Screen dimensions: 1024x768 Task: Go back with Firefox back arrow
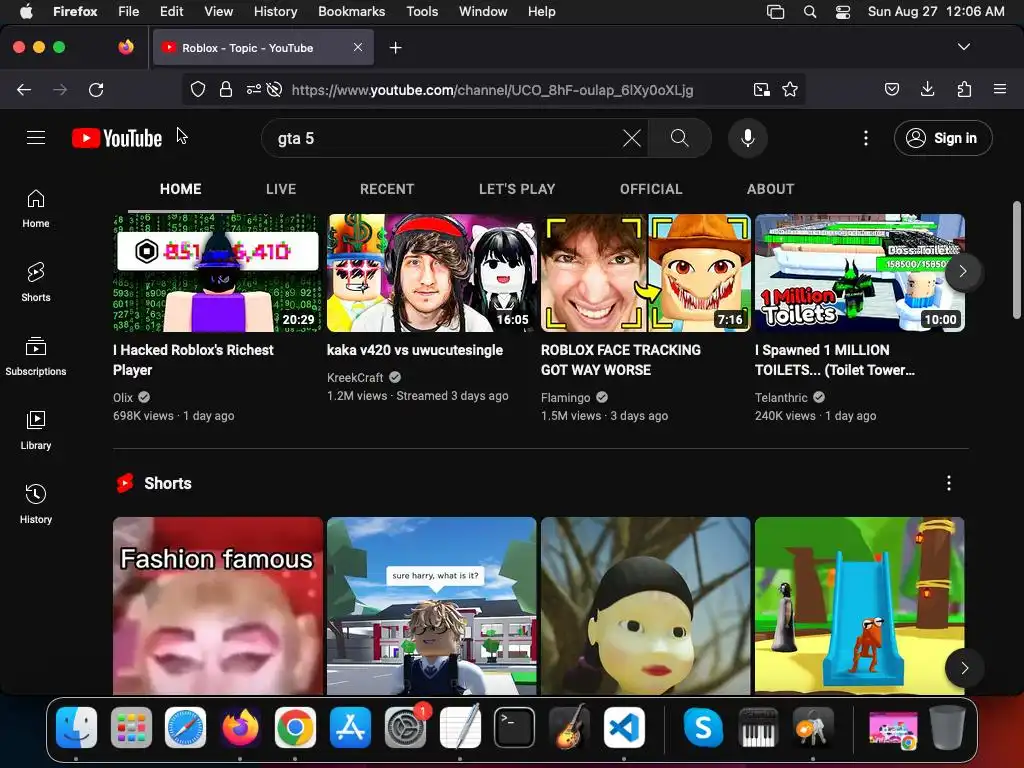(x=24, y=89)
